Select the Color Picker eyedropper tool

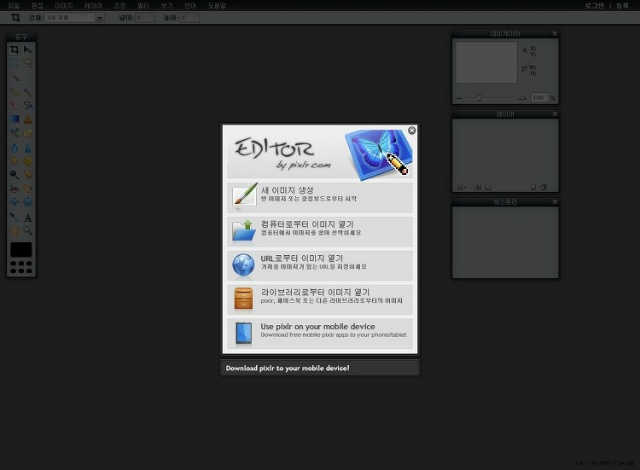(x=15, y=217)
